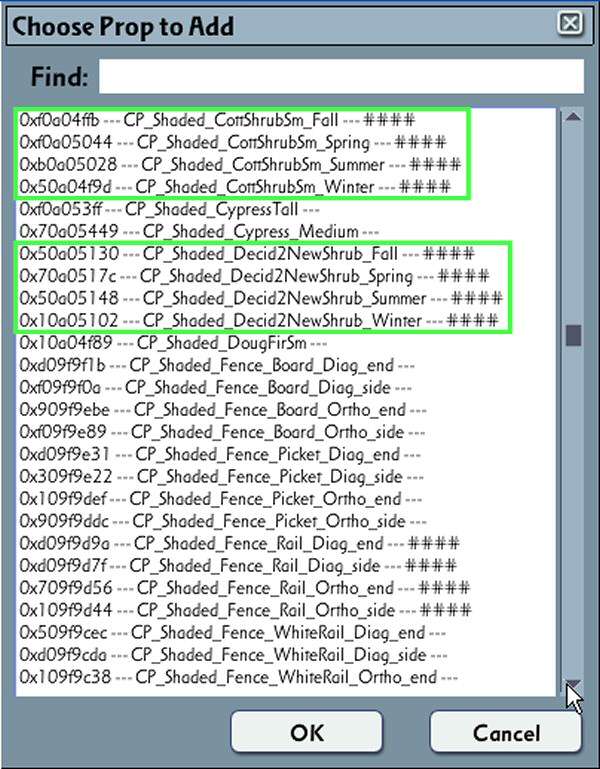Select CP_Shaded_Fence_Picket_Diag_side entry

pyautogui.click(x=221, y=477)
